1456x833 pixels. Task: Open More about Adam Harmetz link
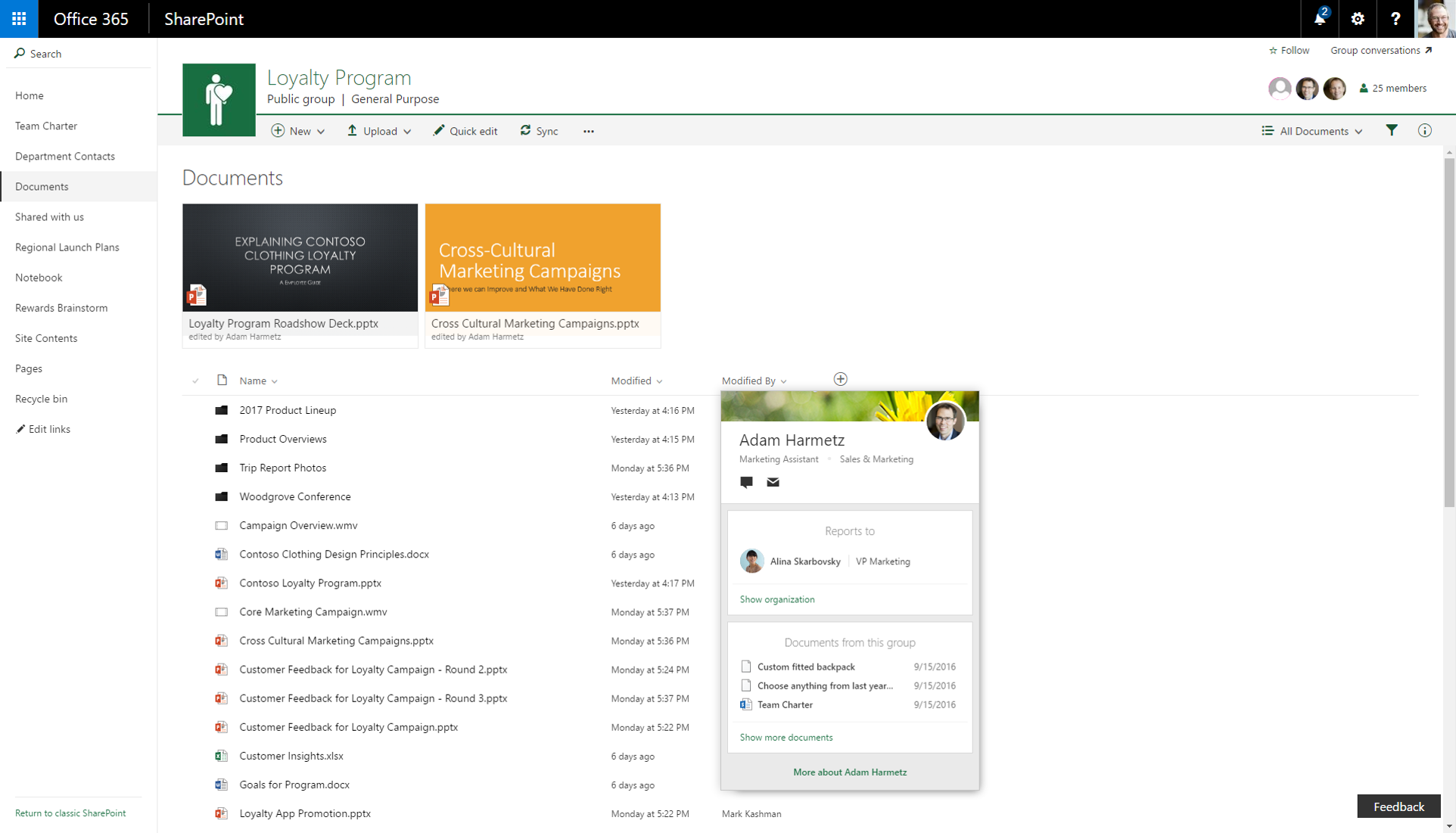[x=850, y=772]
